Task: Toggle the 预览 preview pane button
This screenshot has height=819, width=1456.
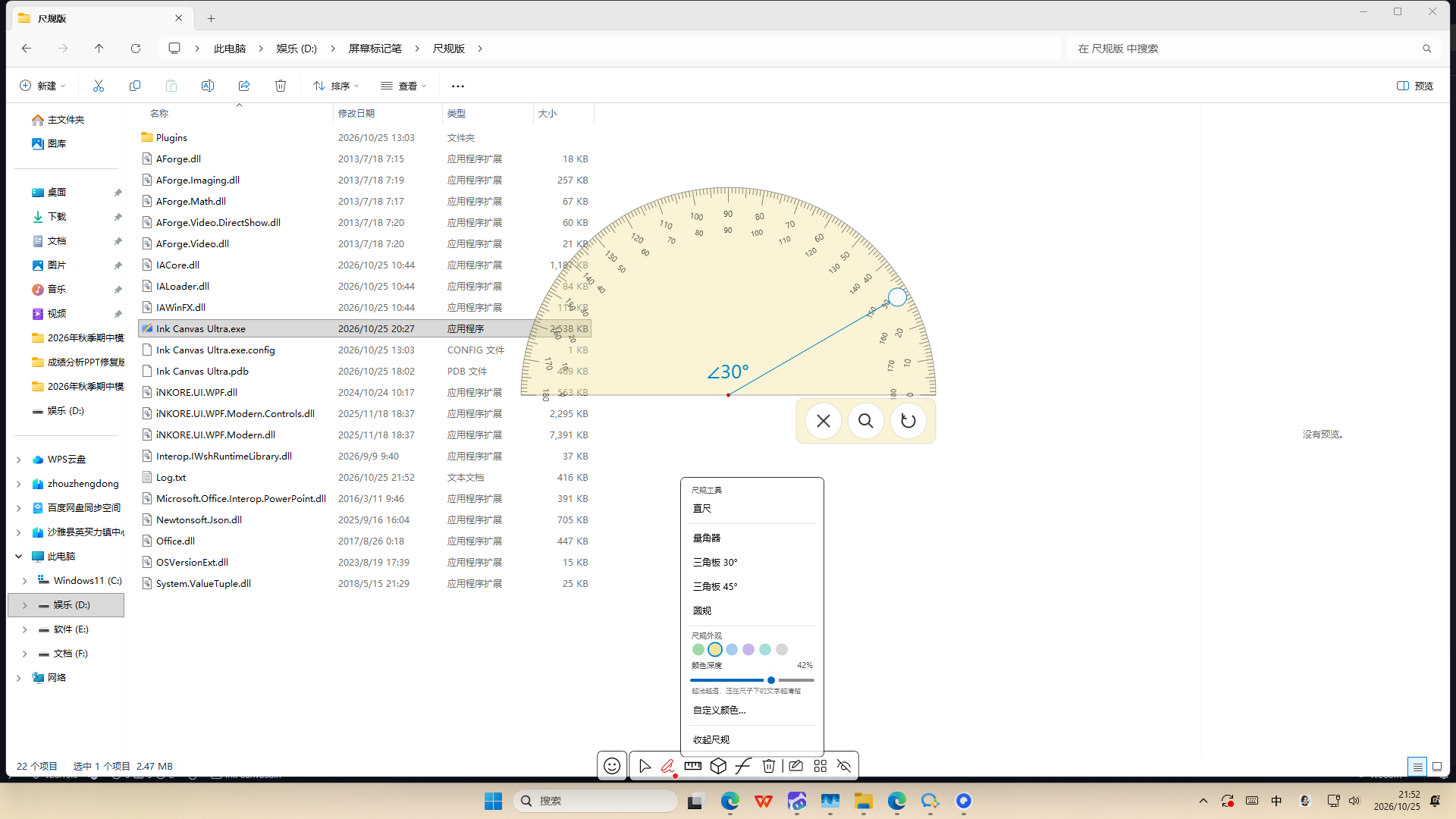Action: tap(1415, 86)
